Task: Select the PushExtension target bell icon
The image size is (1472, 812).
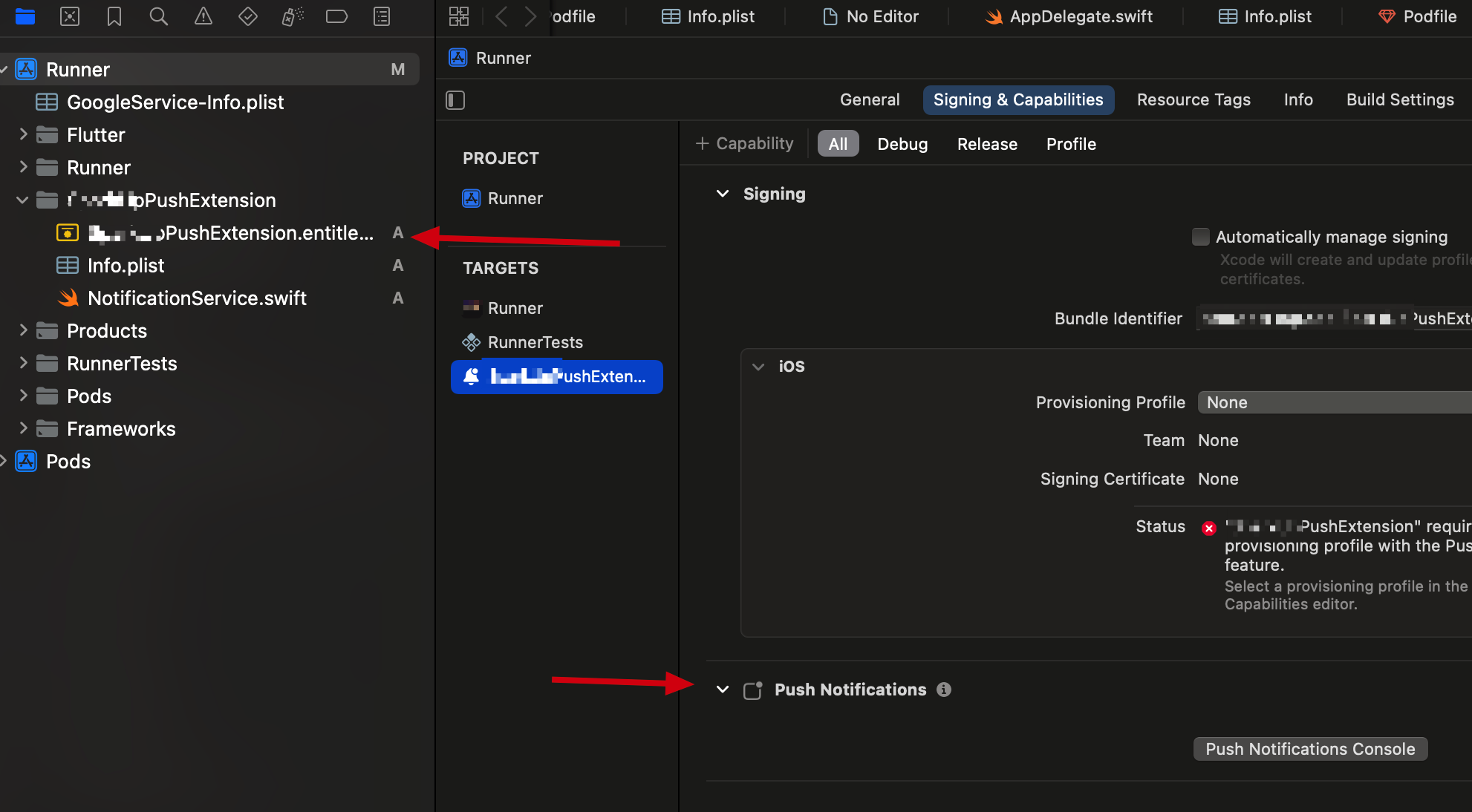Action: point(471,376)
